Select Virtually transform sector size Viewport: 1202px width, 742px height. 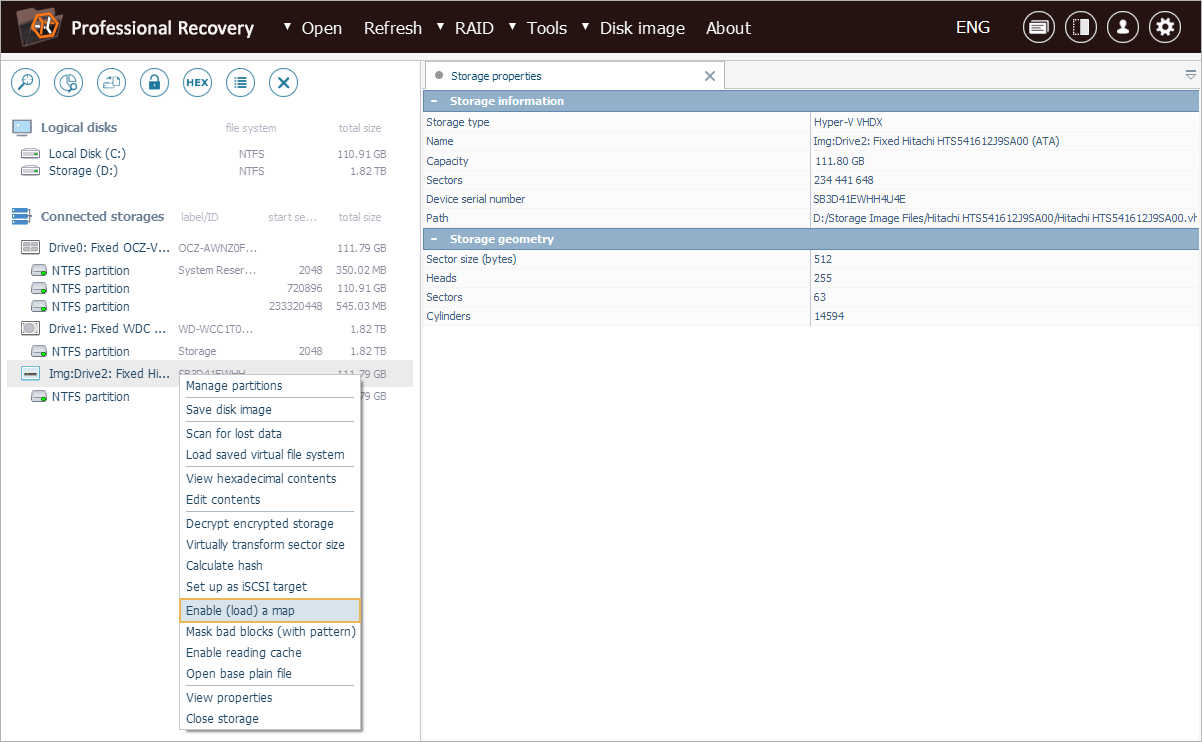click(x=270, y=545)
